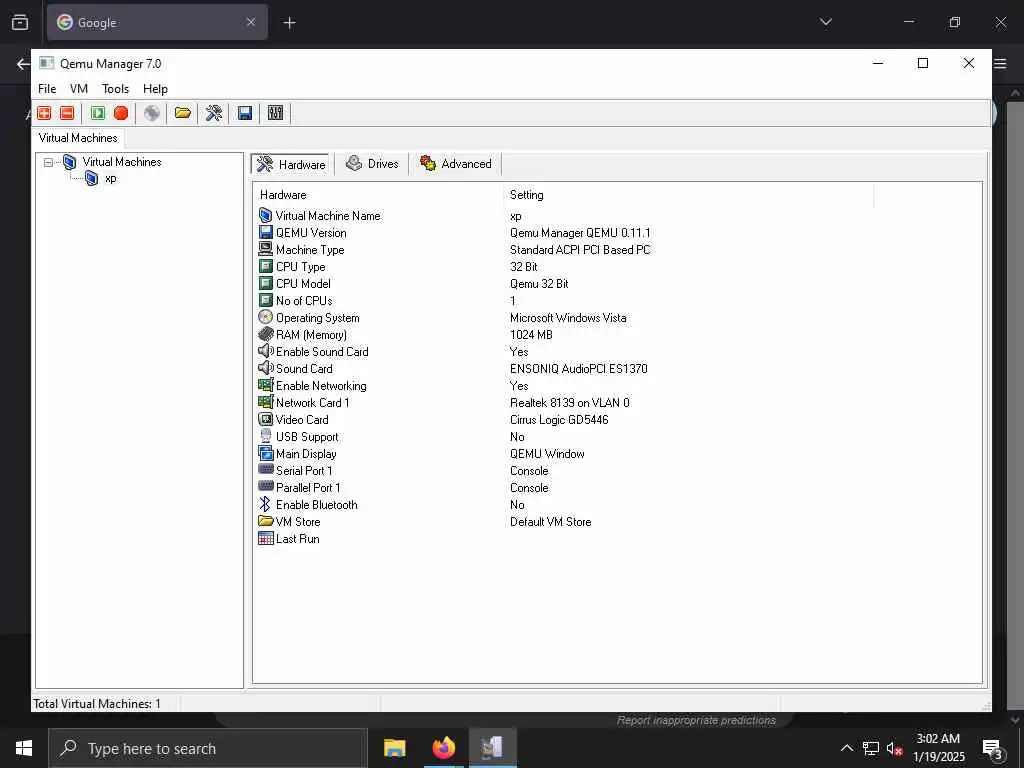Stop the VM with the red stop icon

(121, 113)
